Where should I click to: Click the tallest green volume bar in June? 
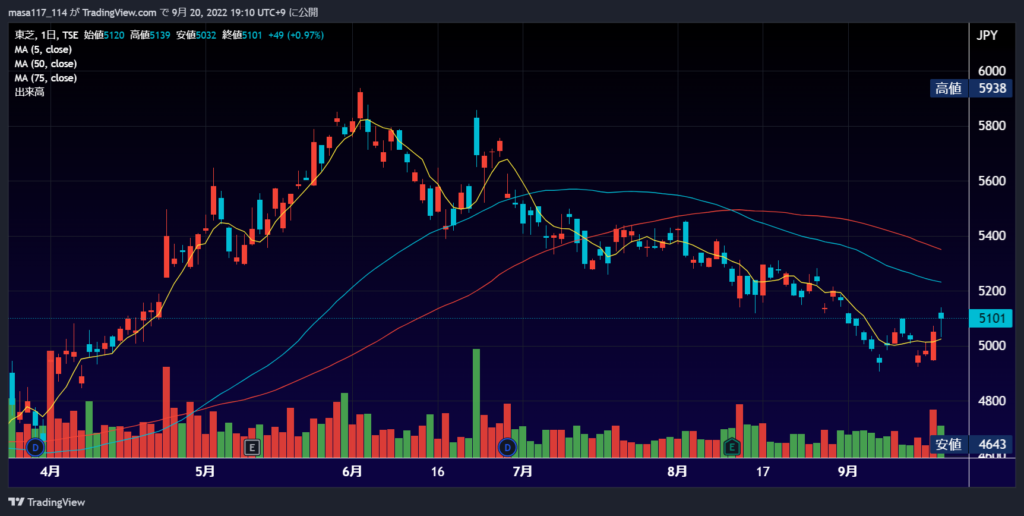pyautogui.click(x=476, y=403)
